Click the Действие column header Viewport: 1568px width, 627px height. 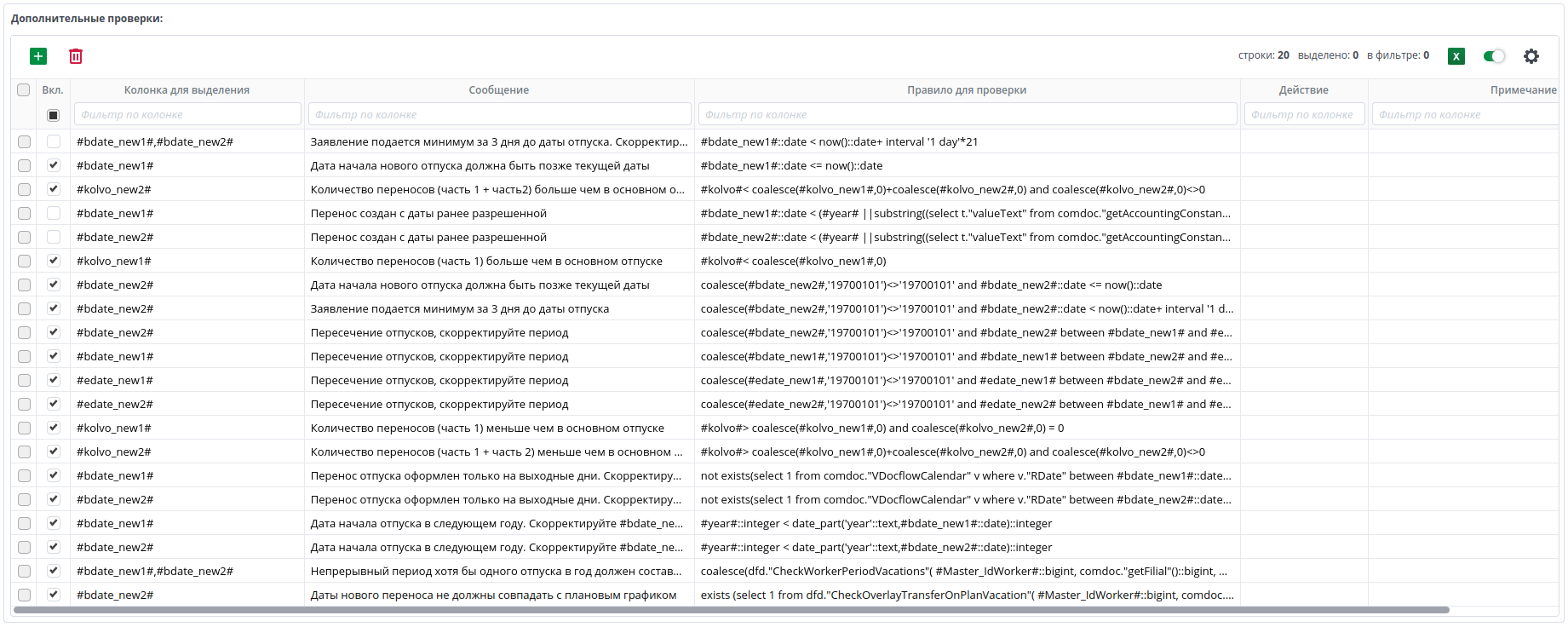coord(1303,90)
